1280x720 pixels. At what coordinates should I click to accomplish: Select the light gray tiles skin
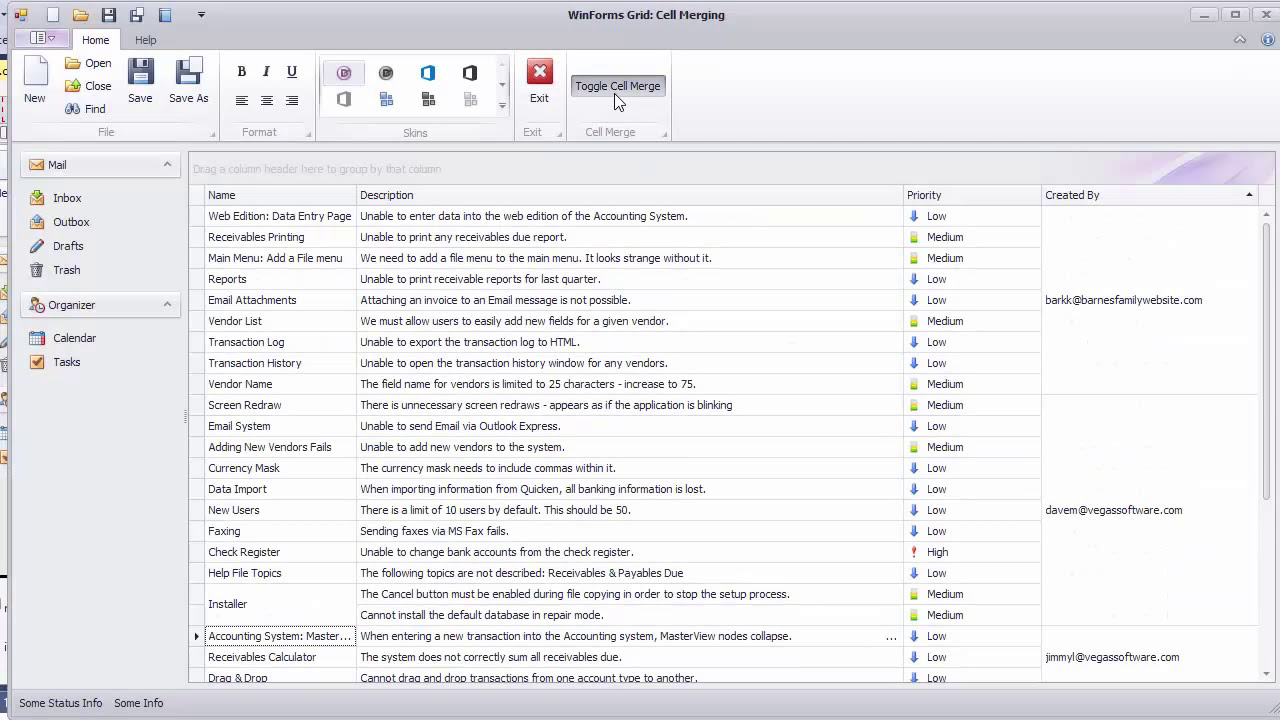470,99
